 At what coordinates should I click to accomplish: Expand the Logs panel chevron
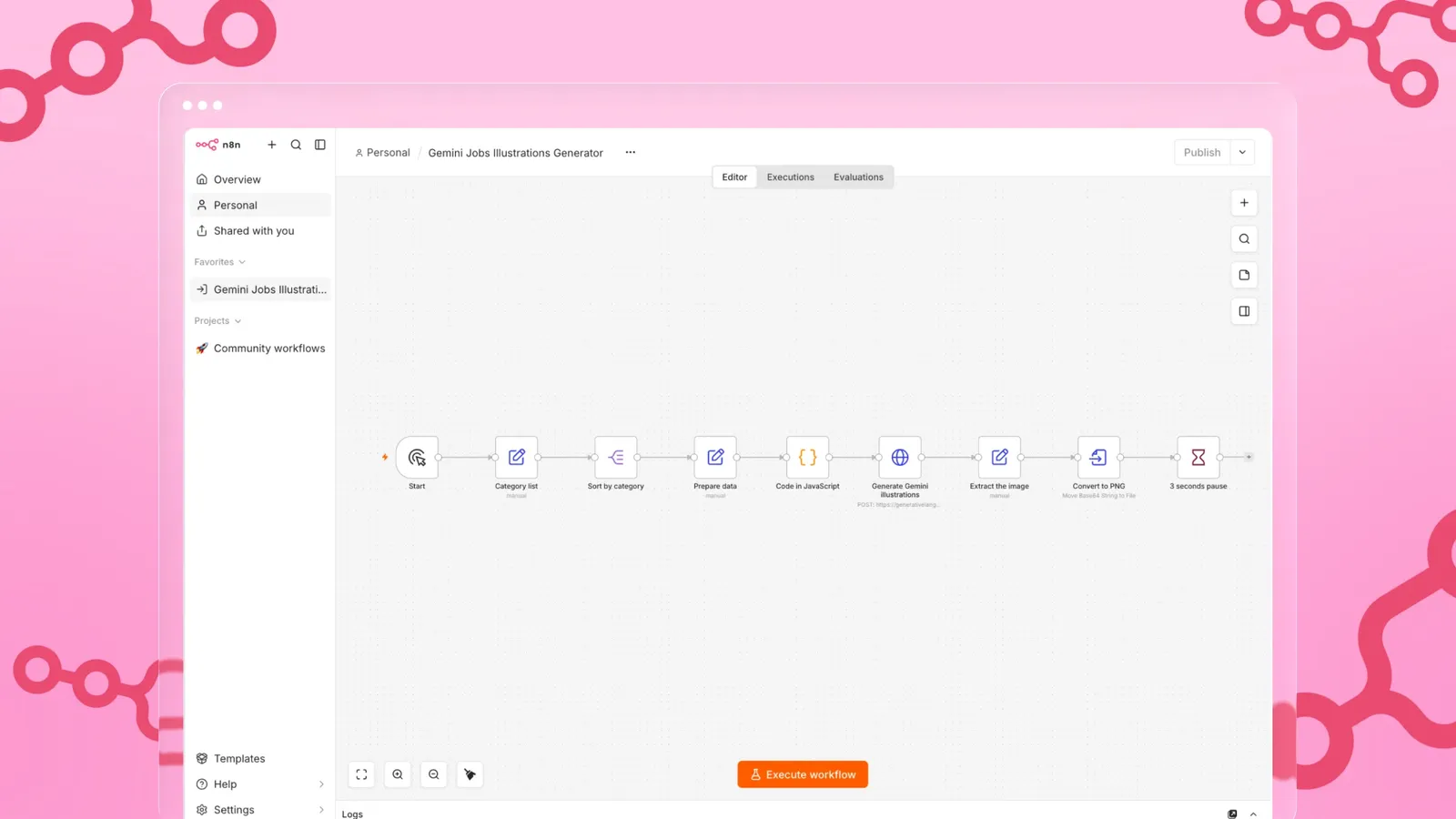(1254, 814)
